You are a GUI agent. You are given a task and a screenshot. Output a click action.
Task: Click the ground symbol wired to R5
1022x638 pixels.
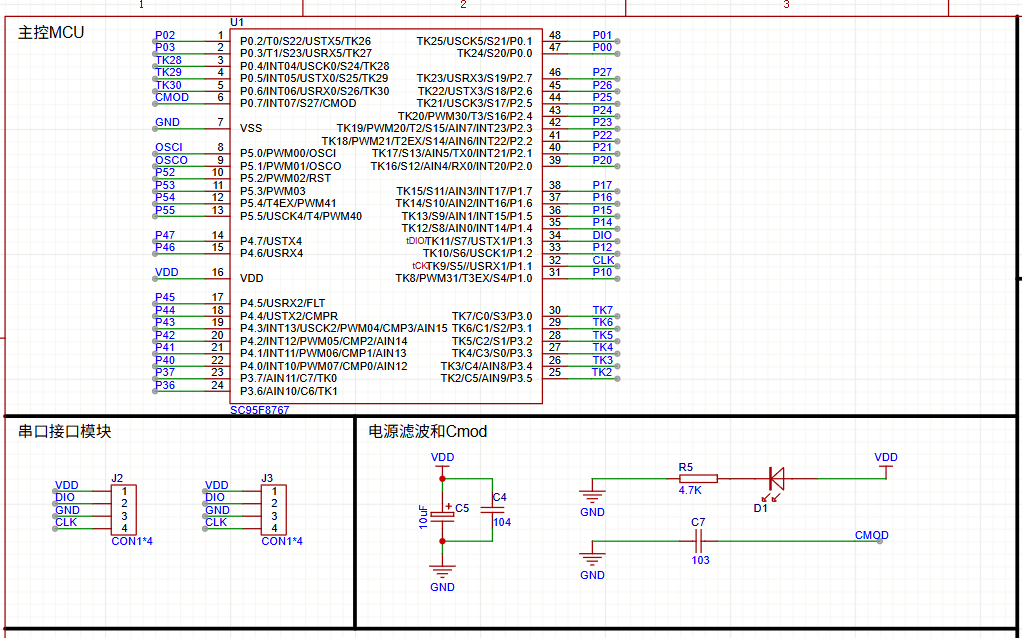click(592, 497)
